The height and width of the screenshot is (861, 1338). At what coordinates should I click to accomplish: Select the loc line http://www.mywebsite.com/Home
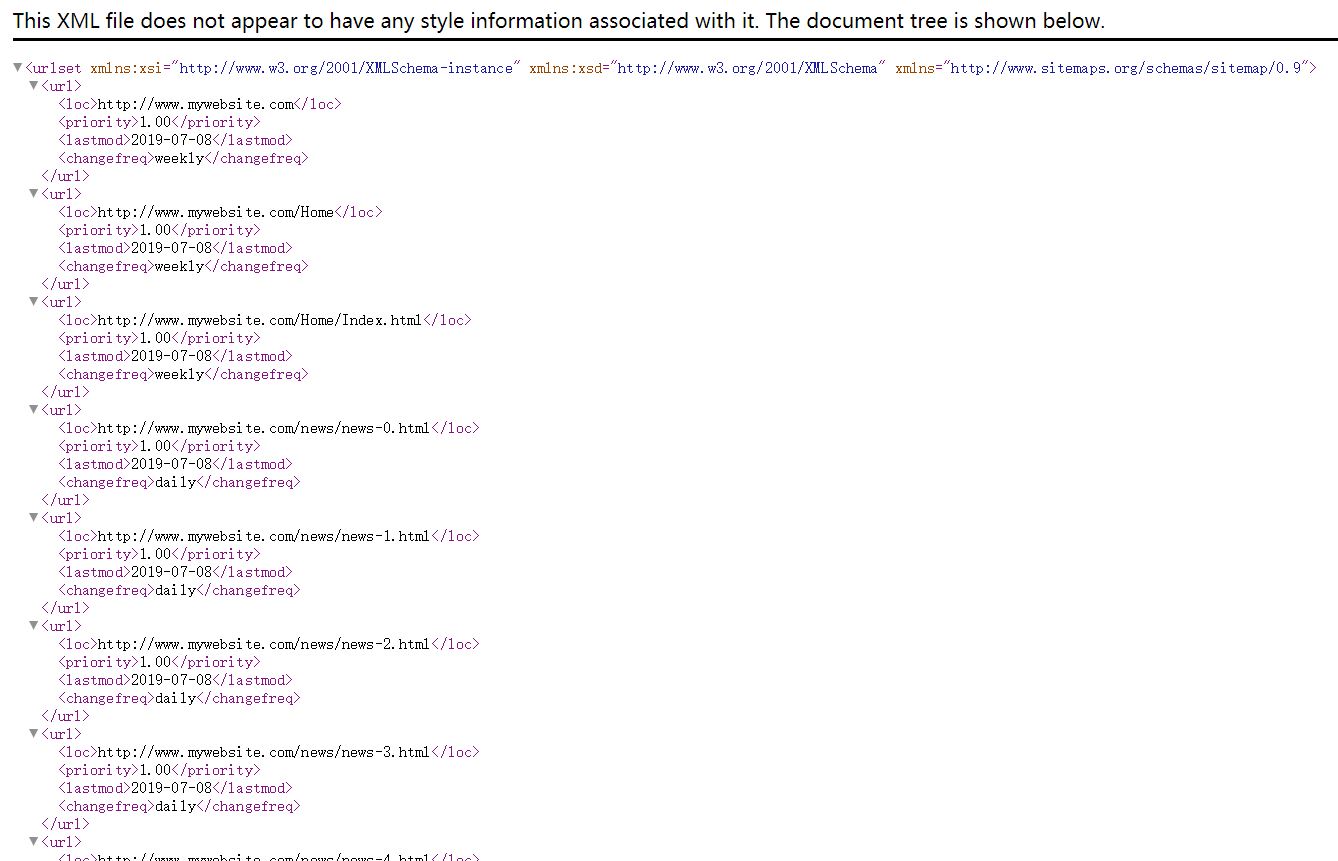(220, 212)
